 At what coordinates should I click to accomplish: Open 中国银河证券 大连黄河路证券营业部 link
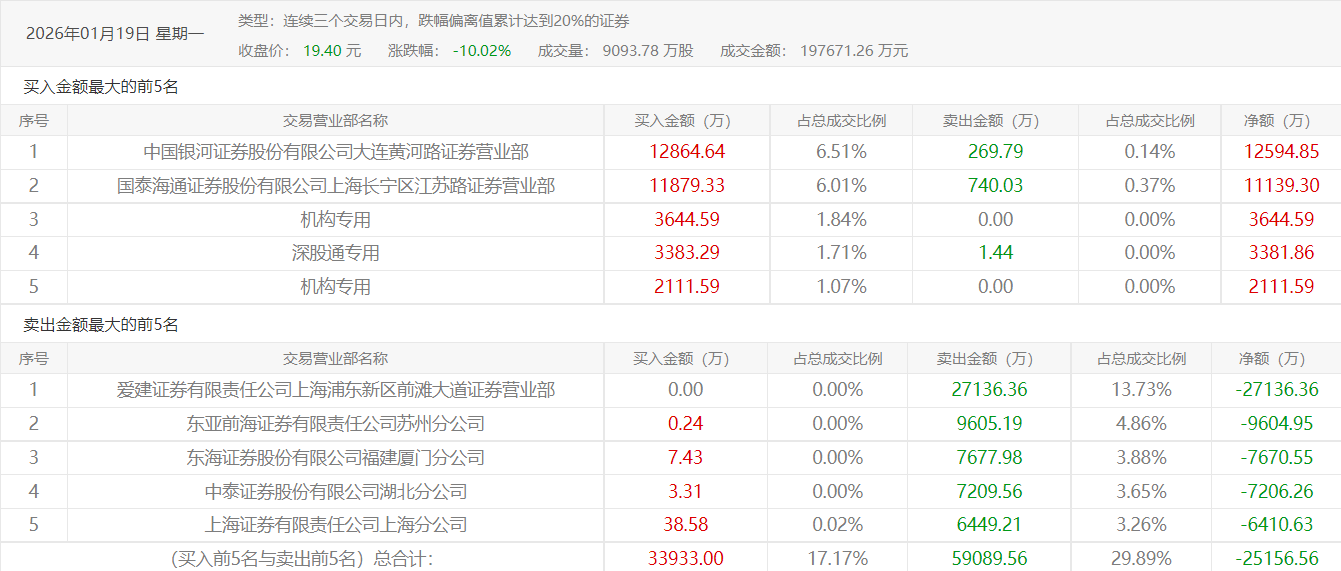pyautogui.click(x=336, y=152)
